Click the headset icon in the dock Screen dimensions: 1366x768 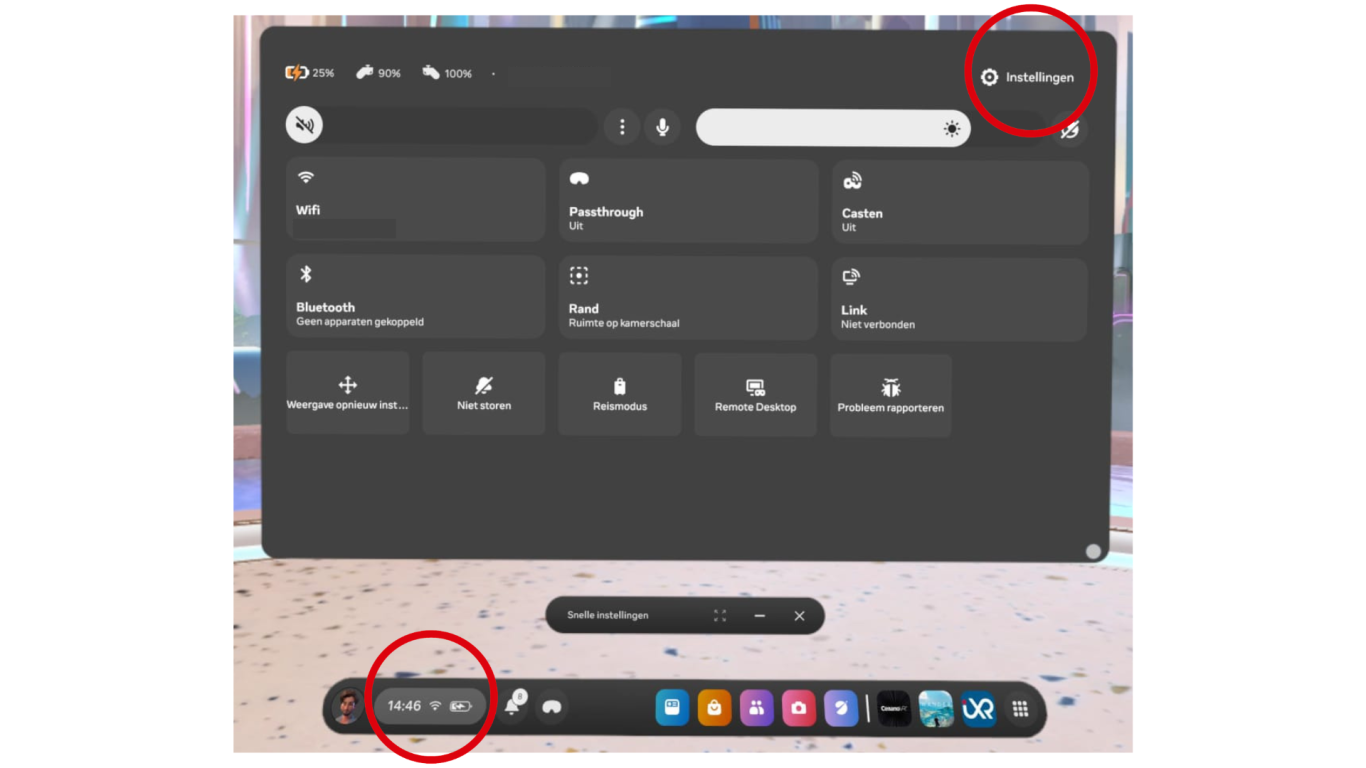point(551,707)
